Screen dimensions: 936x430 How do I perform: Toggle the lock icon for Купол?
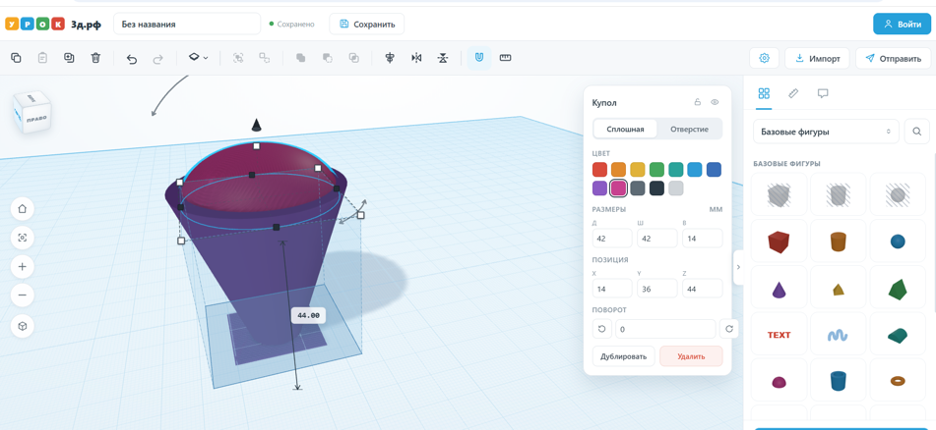[x=697, y=102]
